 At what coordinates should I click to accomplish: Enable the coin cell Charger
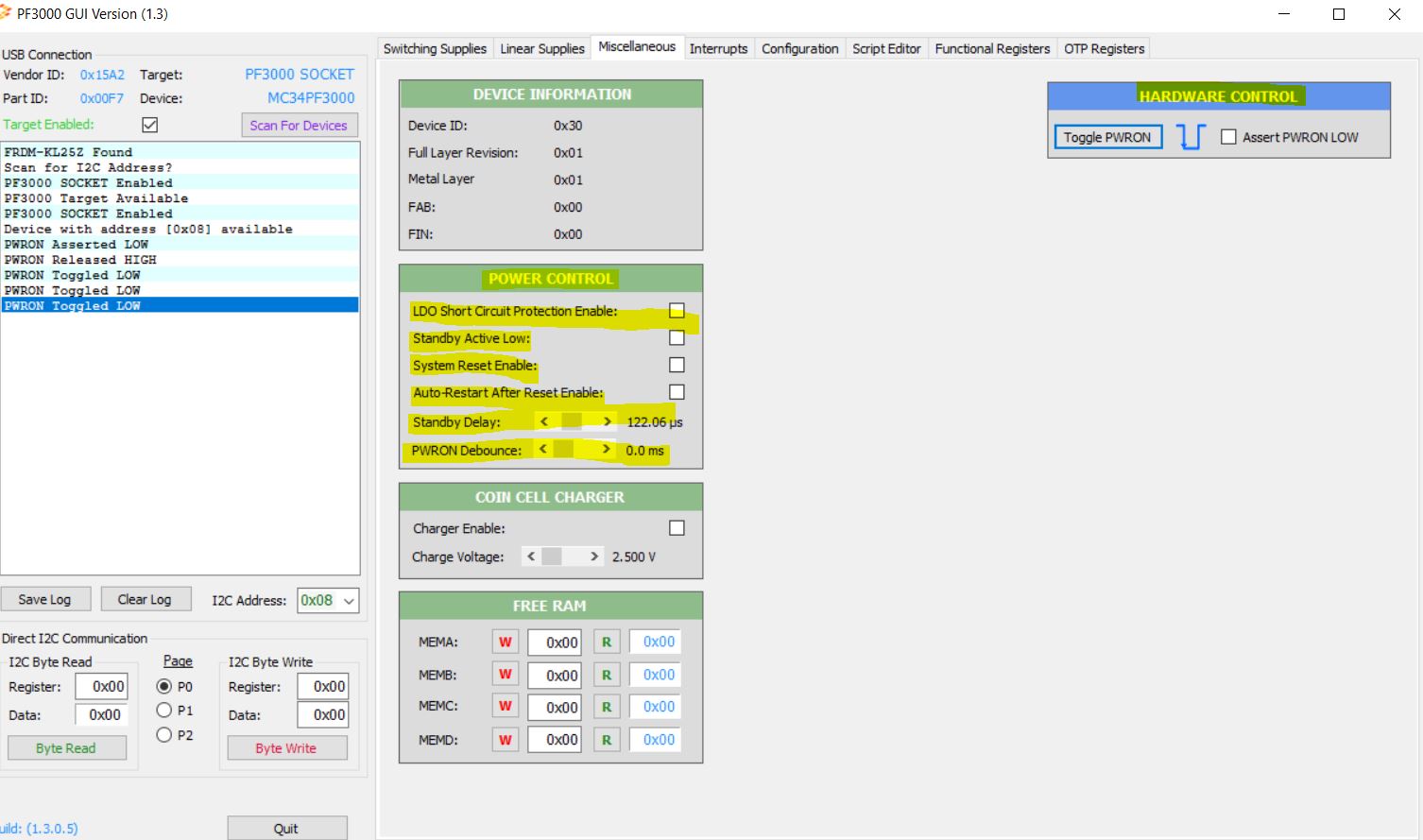click(x=677, y=527)
